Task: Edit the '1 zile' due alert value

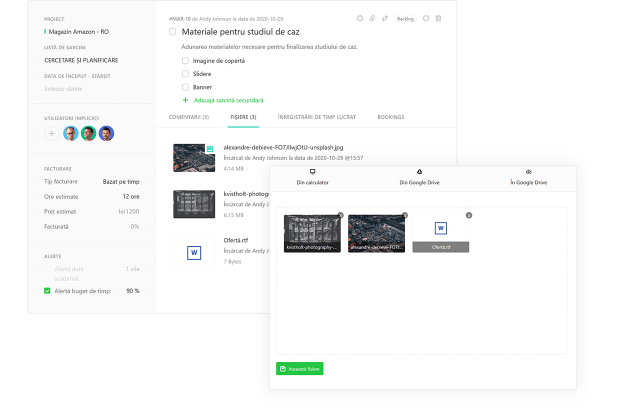Action: pyautogui.click(x=133, y=269)
